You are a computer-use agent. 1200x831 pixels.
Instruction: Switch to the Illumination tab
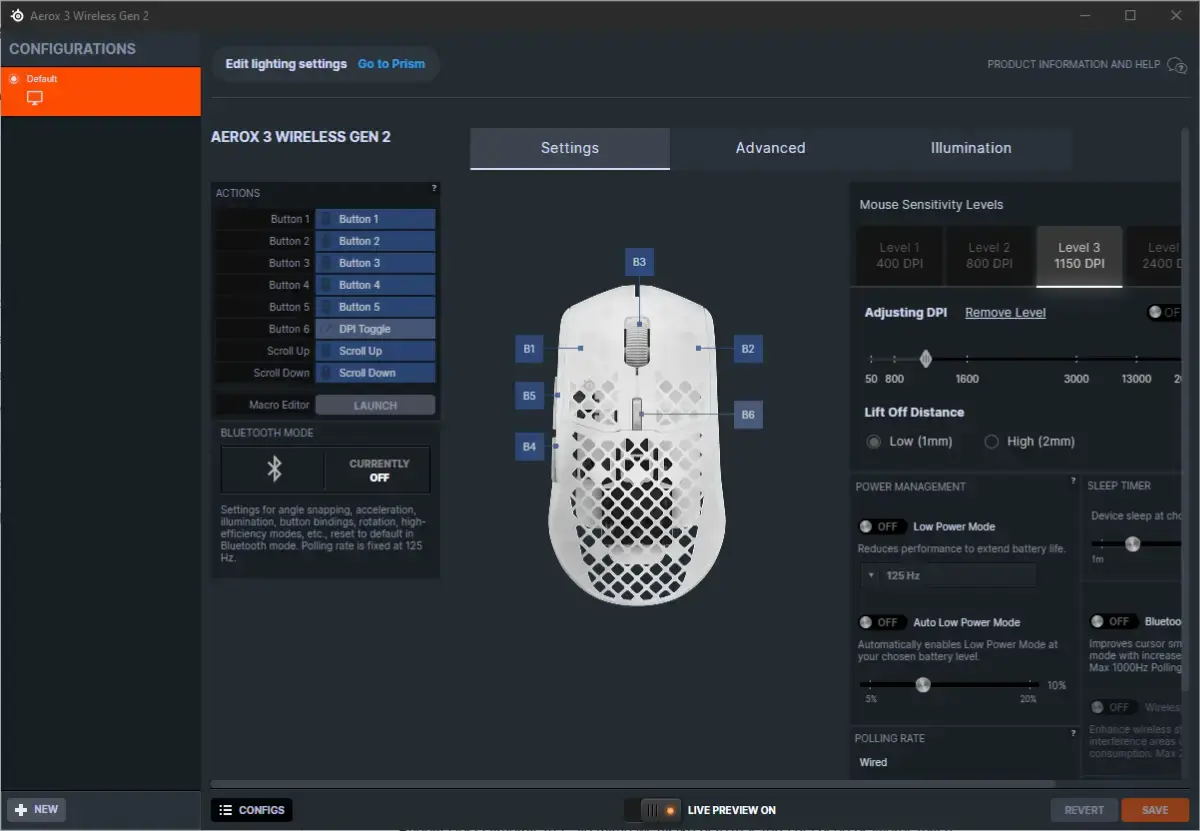[971, 148]
